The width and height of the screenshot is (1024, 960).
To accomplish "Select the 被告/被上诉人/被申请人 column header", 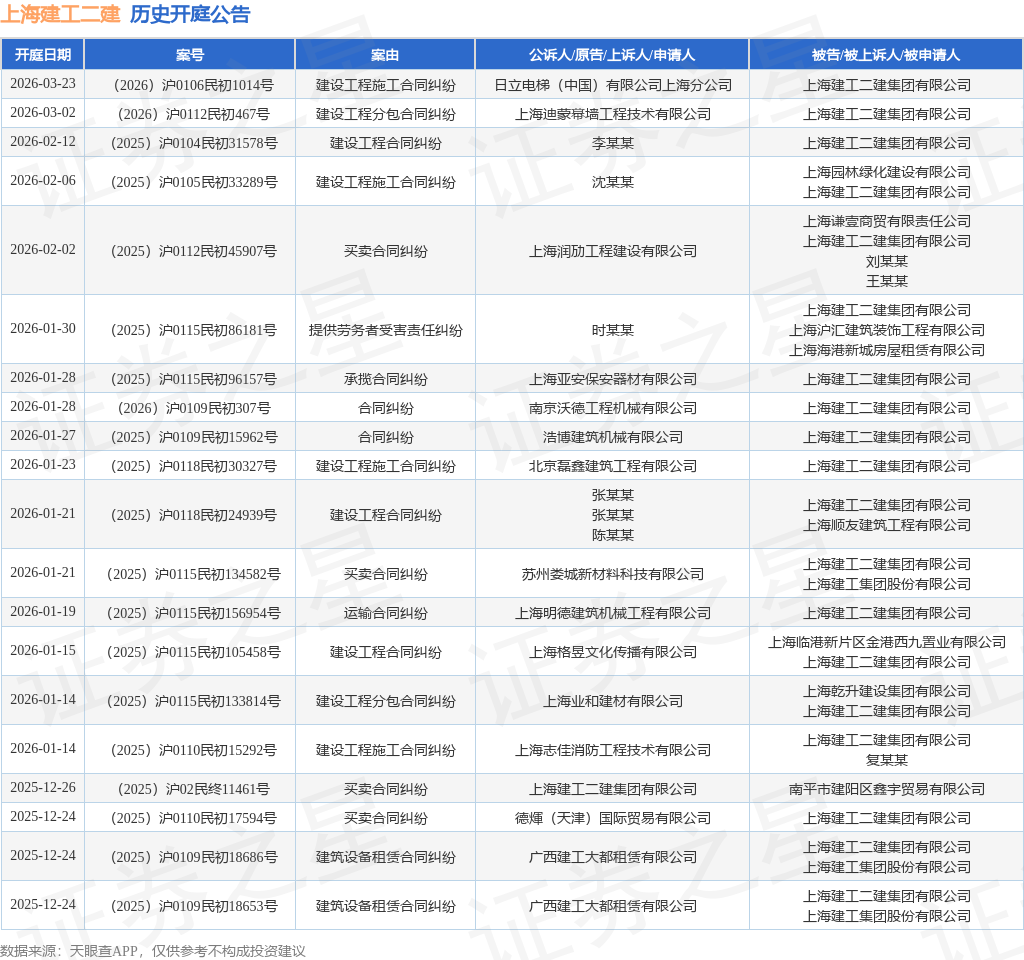I will tap(886, 55).
